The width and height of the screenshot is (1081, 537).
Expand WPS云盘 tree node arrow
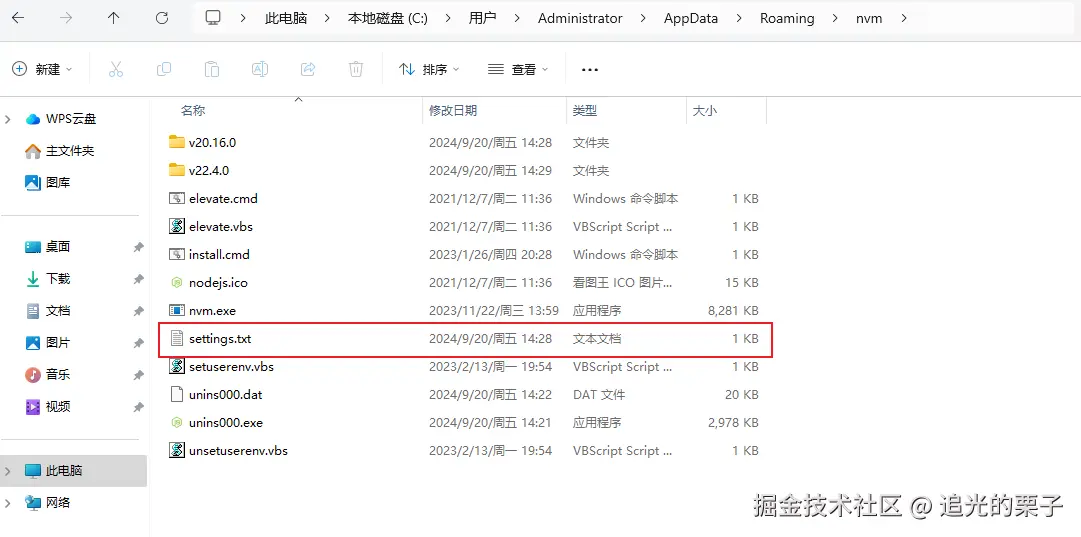[x=8, y=119]
